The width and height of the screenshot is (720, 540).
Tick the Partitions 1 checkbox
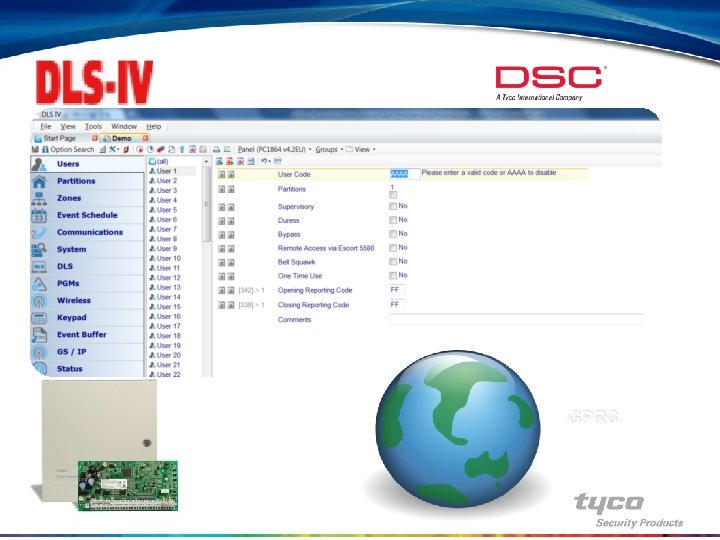[393, 195]
